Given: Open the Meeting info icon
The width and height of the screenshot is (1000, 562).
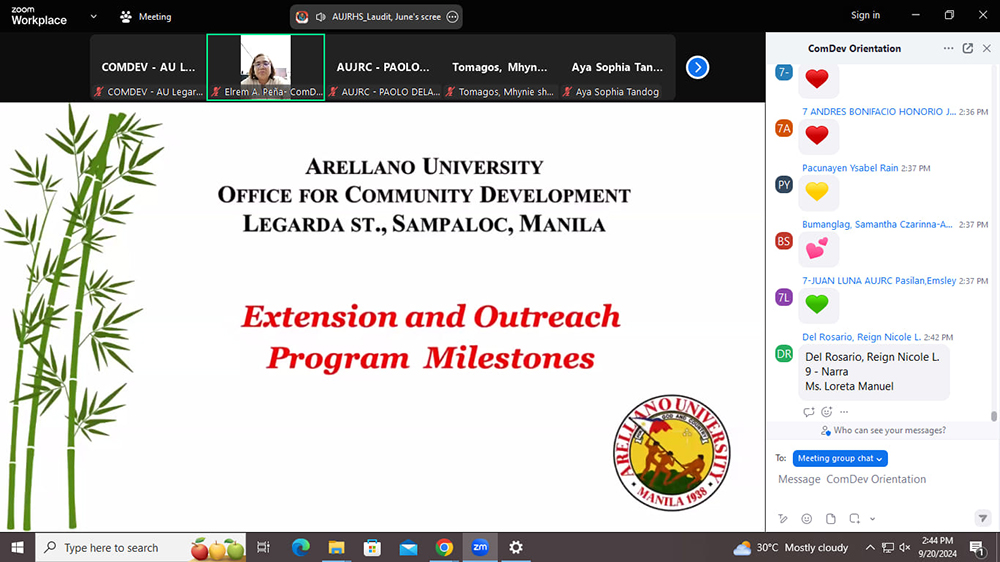Looking at the screenshot, I should tap(126, 17).
